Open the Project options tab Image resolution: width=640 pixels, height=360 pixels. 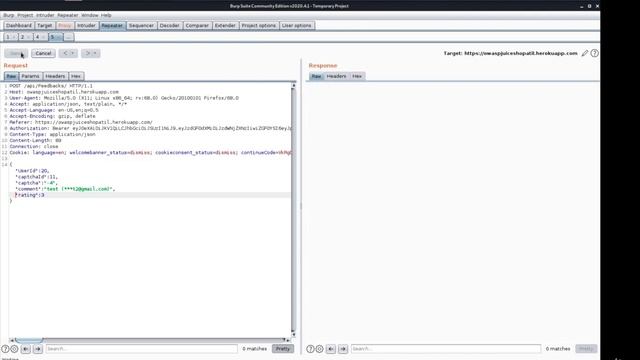[x=259, y=25]
